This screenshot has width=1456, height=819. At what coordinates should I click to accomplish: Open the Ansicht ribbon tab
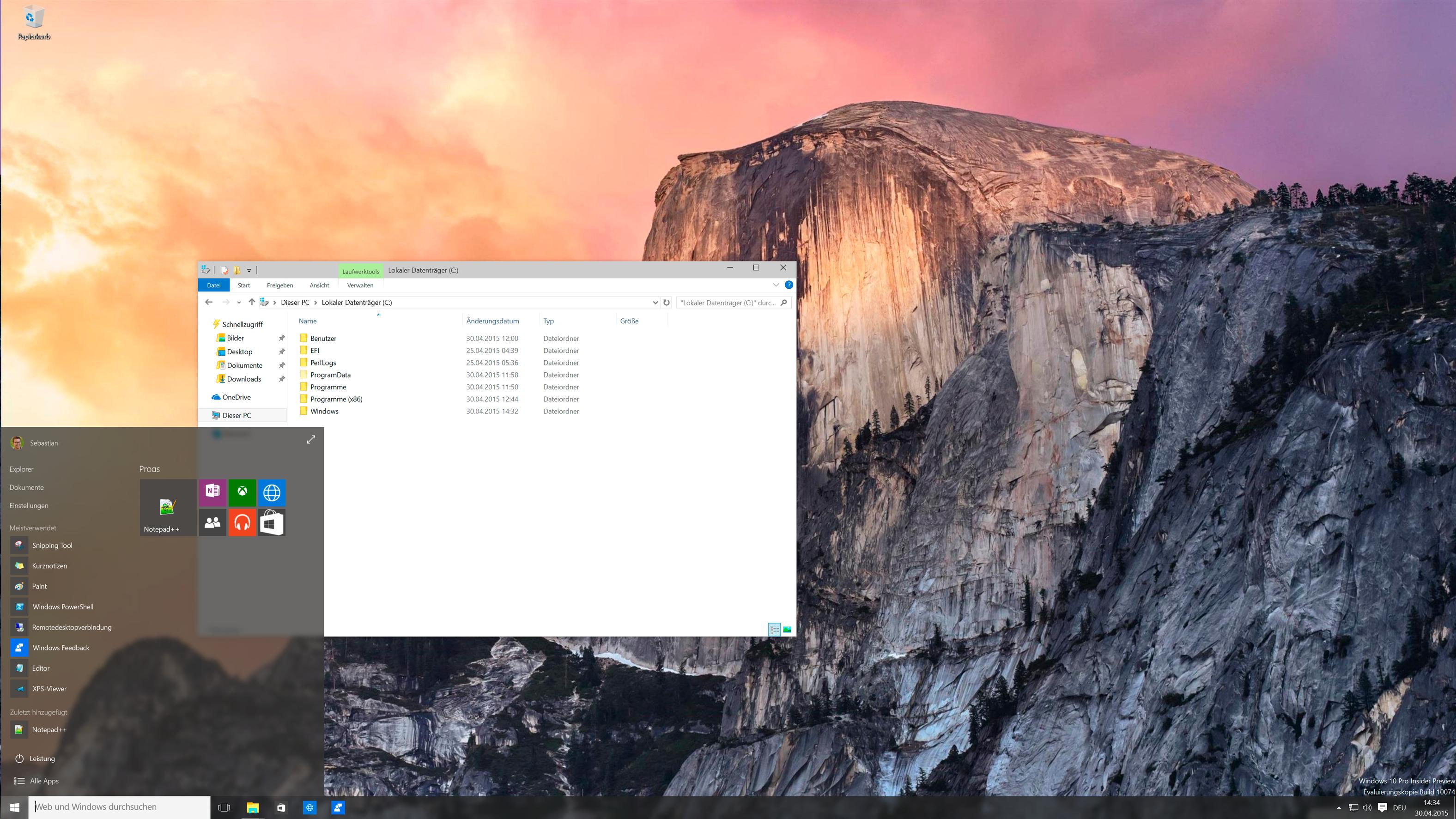(x=319, y=285)
